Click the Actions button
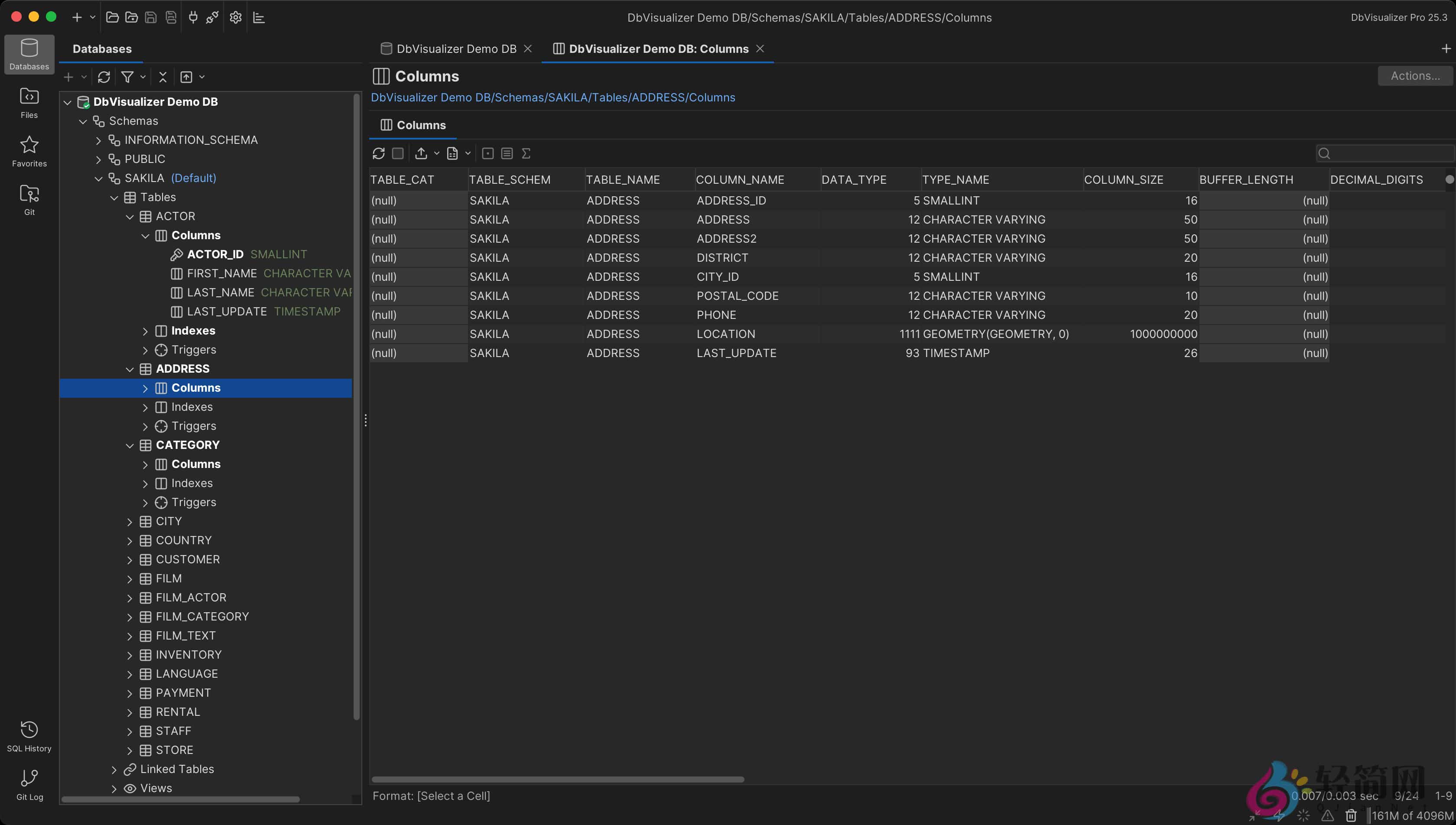This screenshot has height=825, width=1456. click(1415, 75)
